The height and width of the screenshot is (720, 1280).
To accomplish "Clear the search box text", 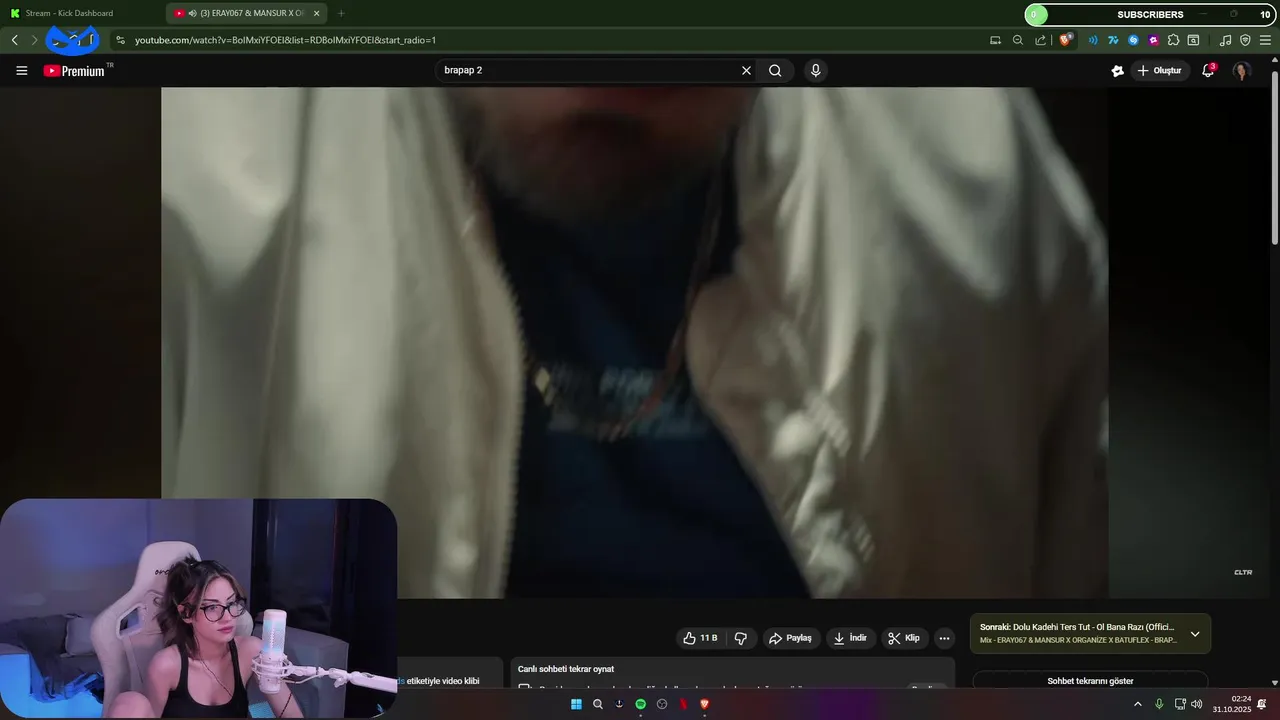I will [746, 70].
